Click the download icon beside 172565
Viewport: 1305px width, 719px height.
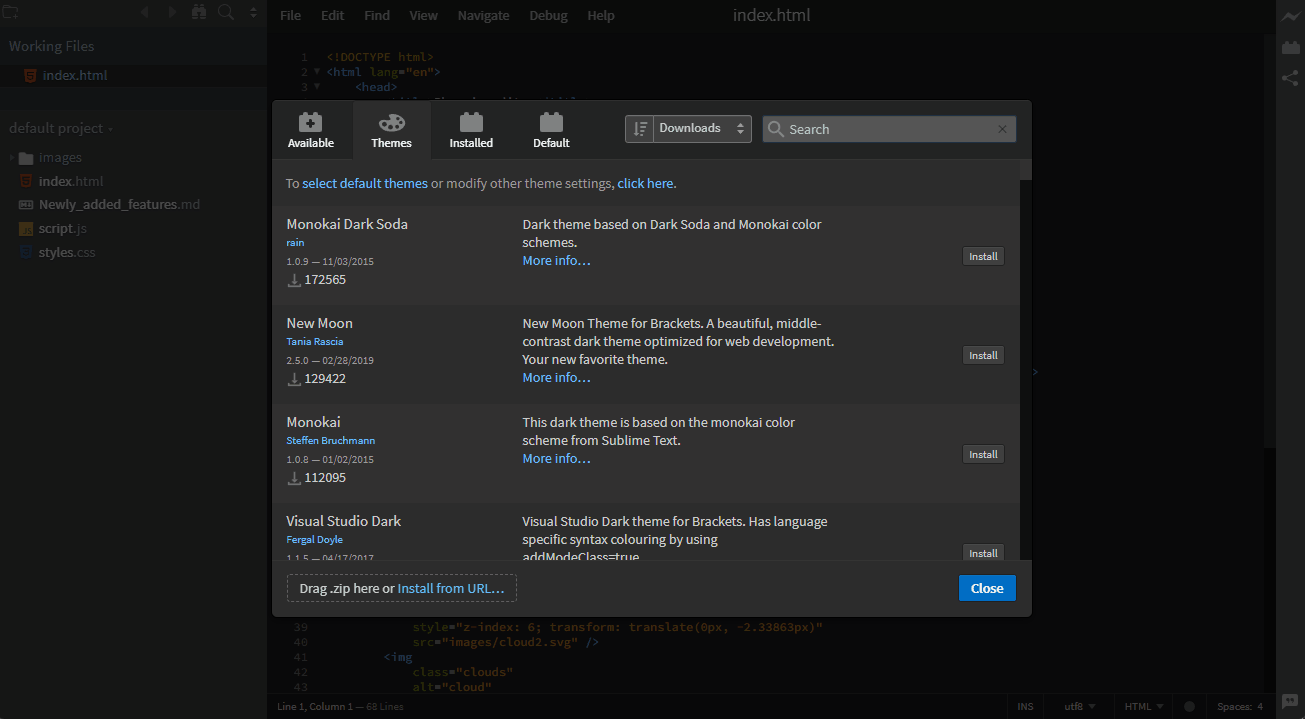tap(294, 280)
